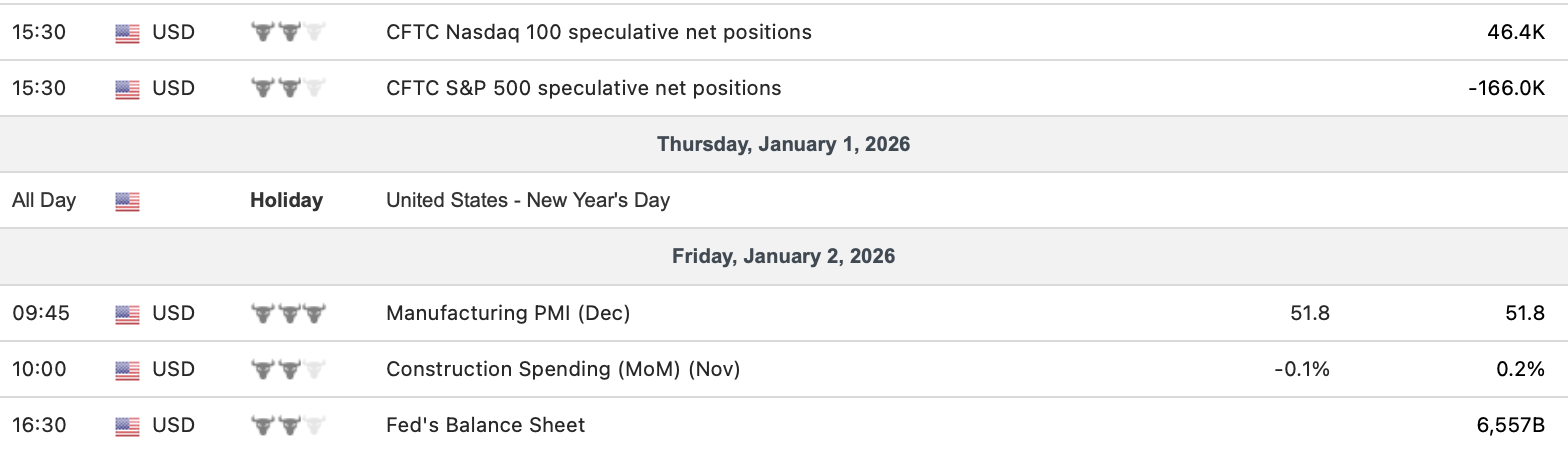This screenshot has width=1568, height=458.
Task: Click the bull volatility icons for Nasdaq 100
Action: 289,33
